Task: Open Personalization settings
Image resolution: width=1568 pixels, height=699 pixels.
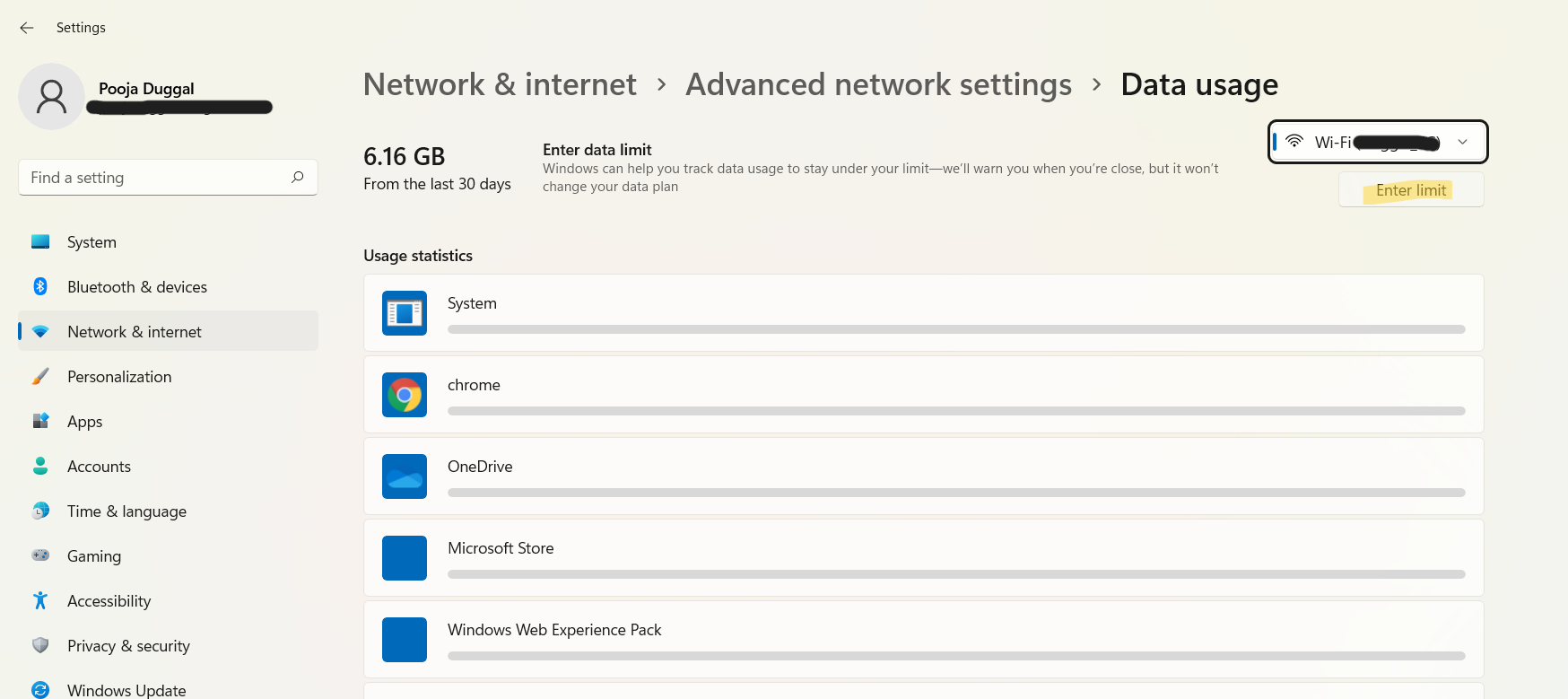Action: (119, 377)
